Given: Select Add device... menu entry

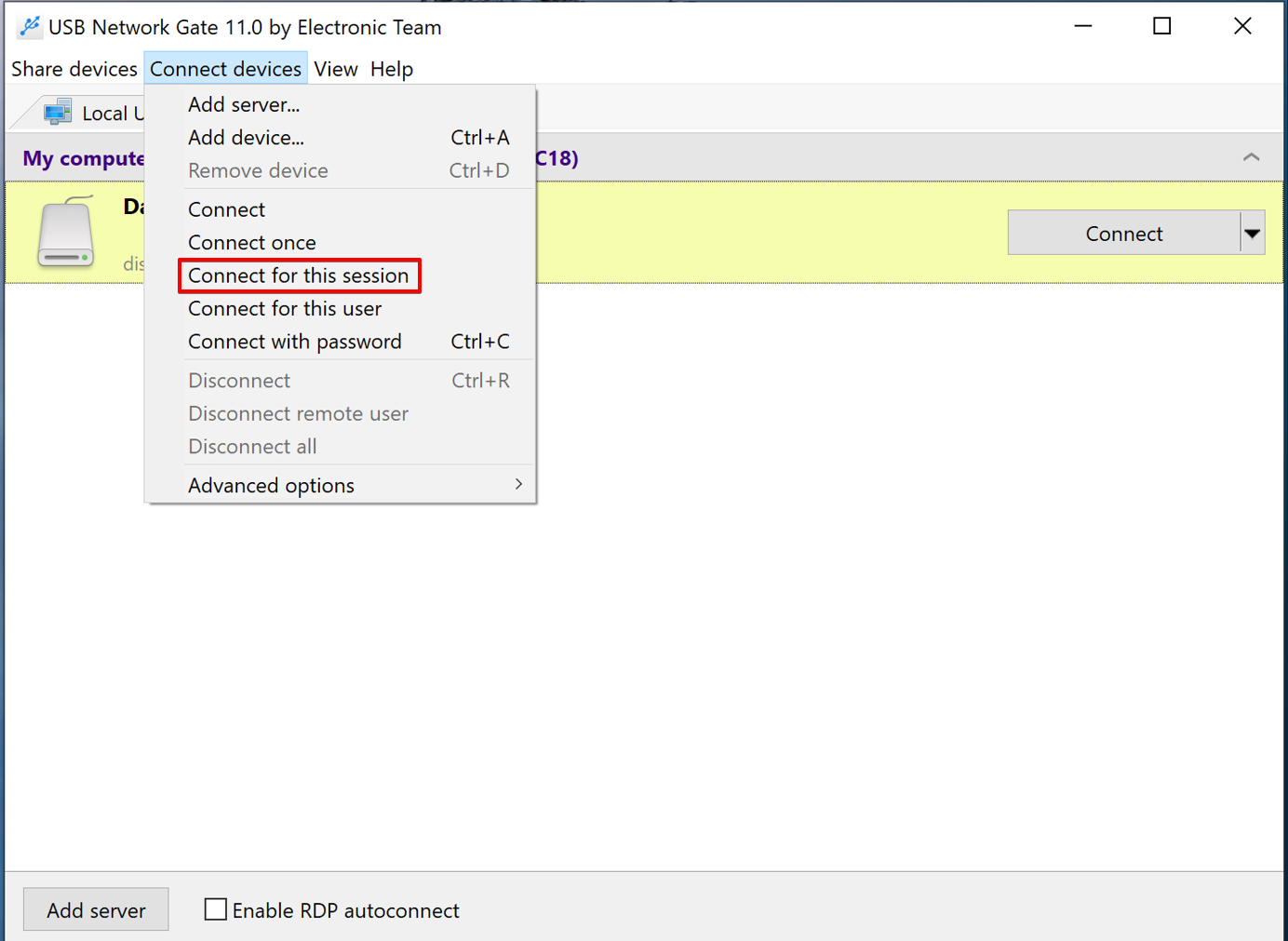Looking at the screenshot, I should pyautogui.click(x=246, y=138).
